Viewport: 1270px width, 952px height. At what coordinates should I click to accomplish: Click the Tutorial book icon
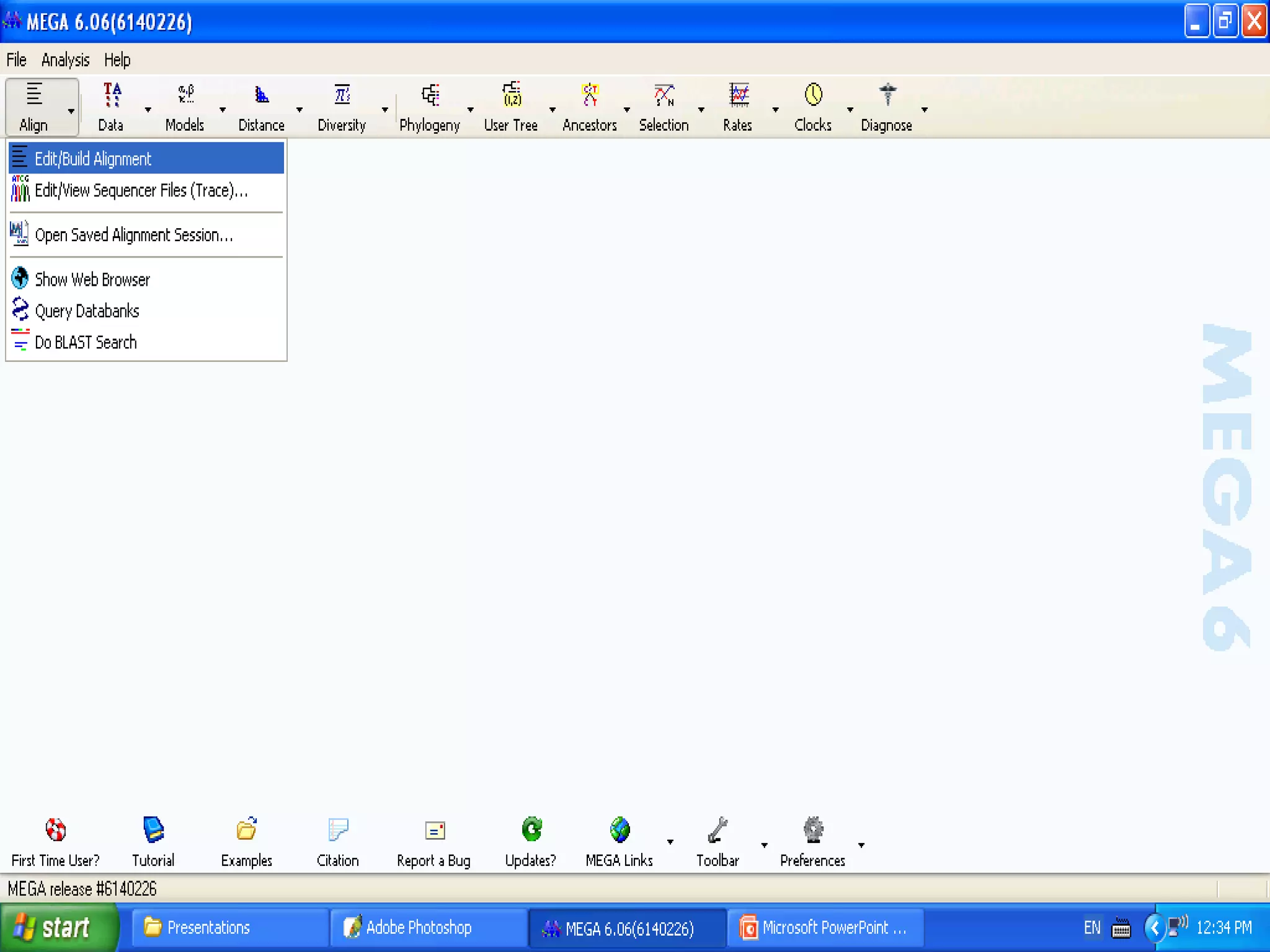coord(153,830)
